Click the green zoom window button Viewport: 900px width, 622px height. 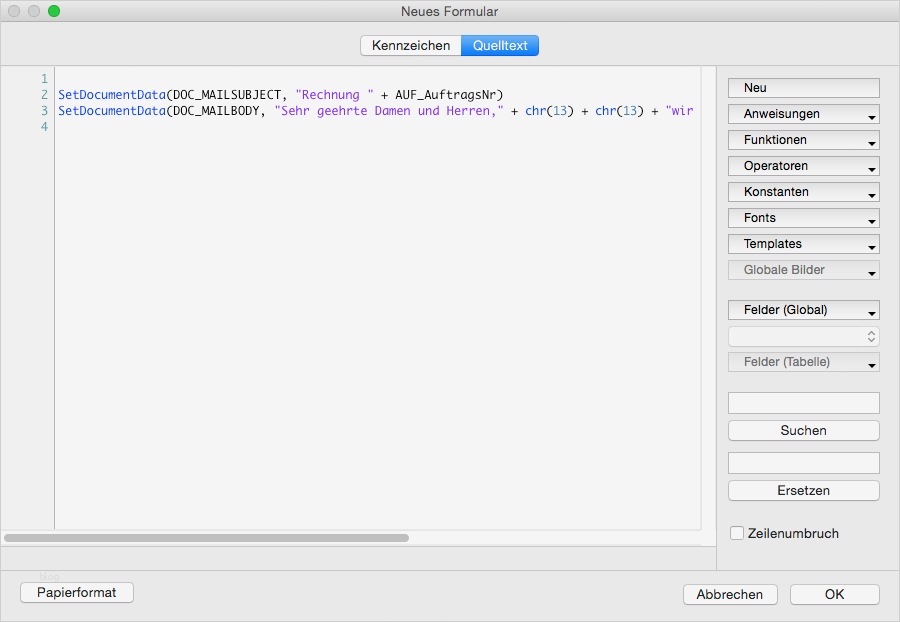(x=54, y=12)
